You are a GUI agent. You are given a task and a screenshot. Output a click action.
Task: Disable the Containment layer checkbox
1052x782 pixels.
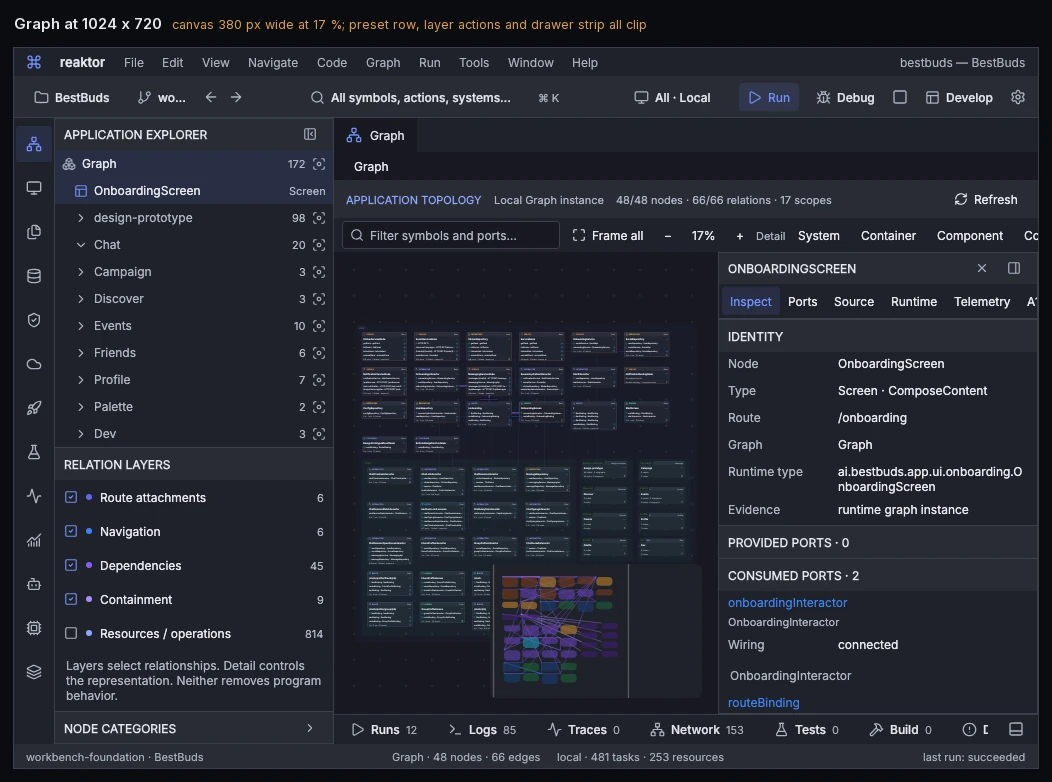[x=71, y=599]
